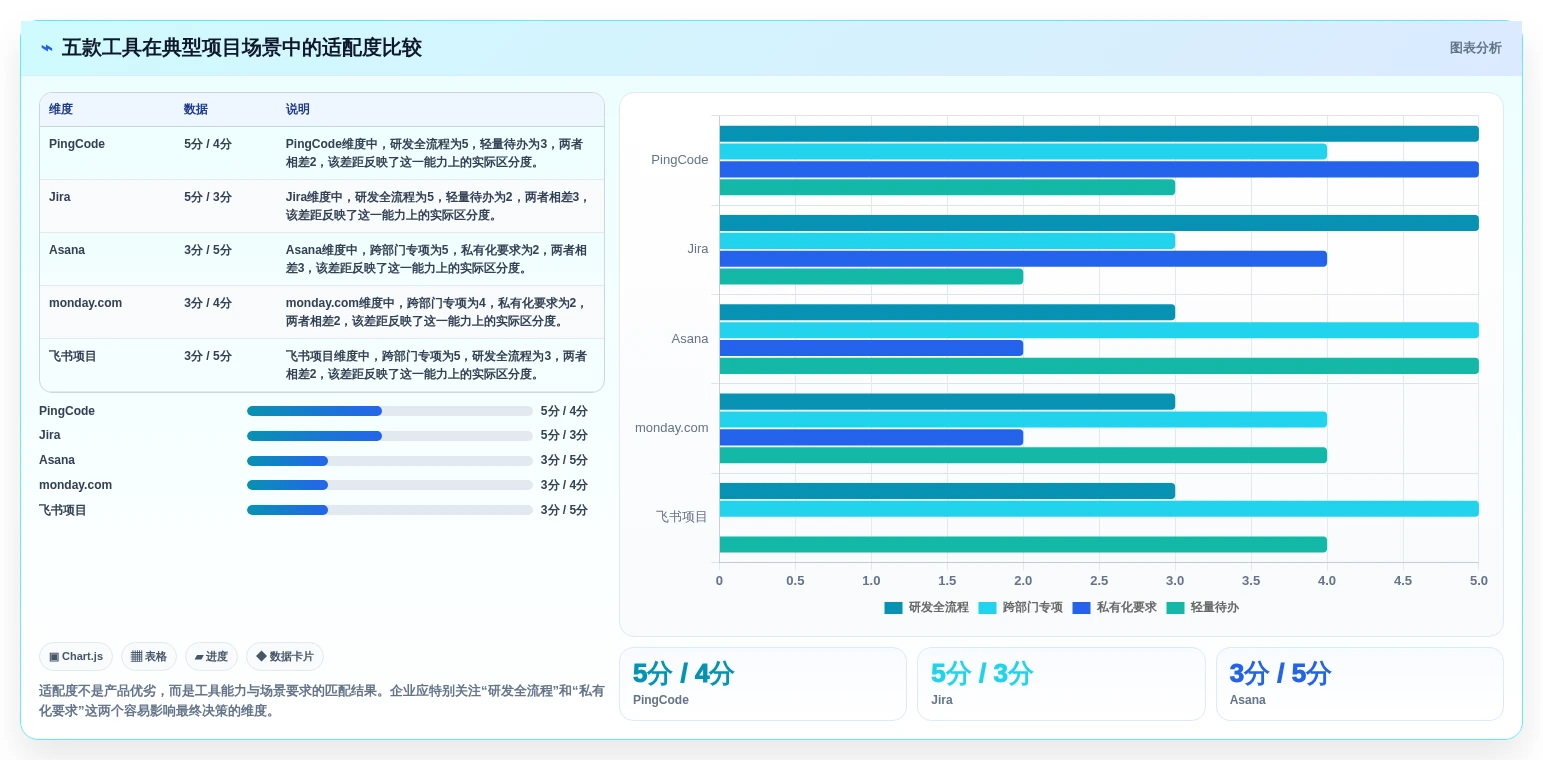Open the Jira data card
The width and height of the screenshot is (1543, 760).
(x=1061, y=684)
